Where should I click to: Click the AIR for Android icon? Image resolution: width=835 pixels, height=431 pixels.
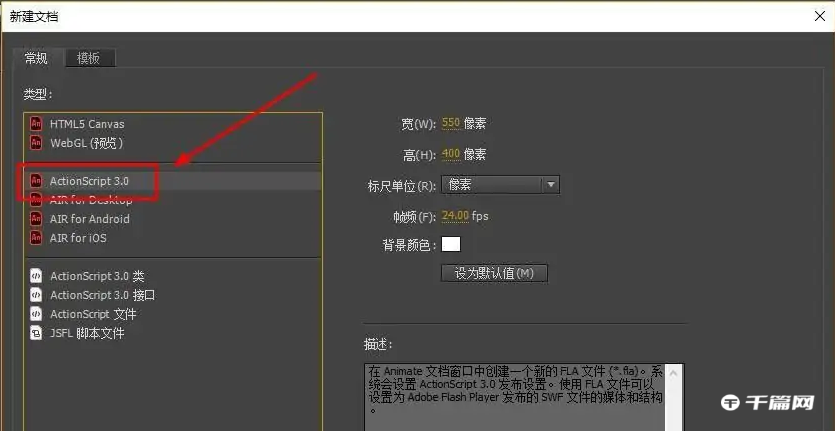point(36,218)
